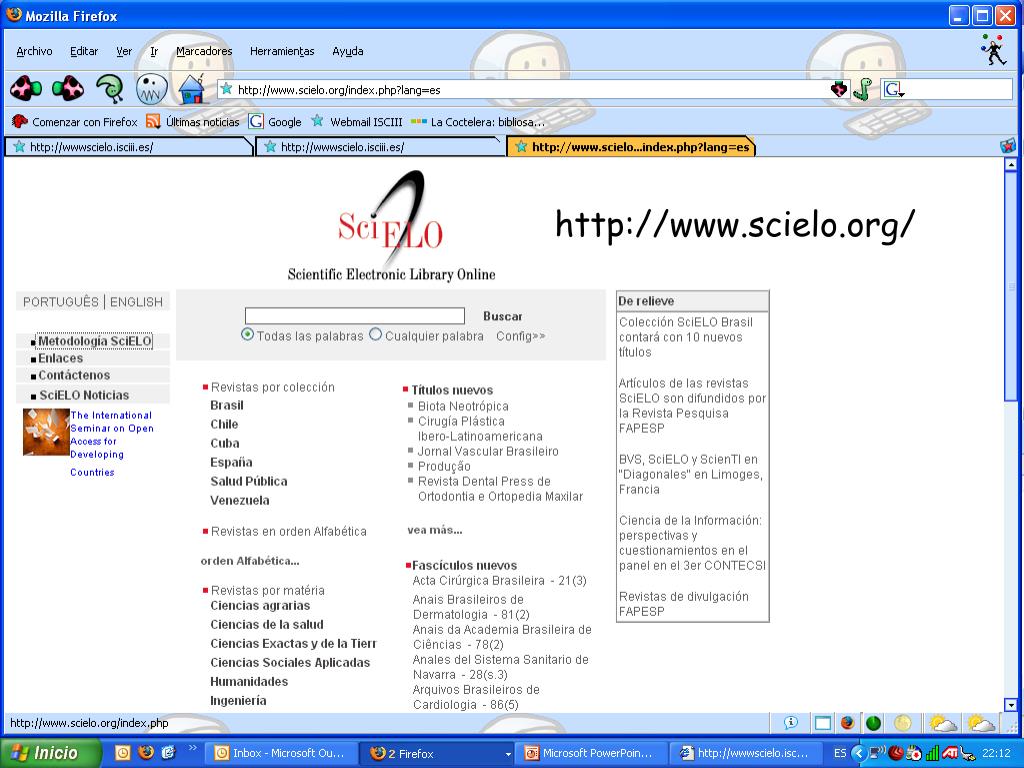The width and height of the screenshot is (1024, 768).
Task: Click the last sun-and-cloud weather icon
Action: click(x=981, y=723)
